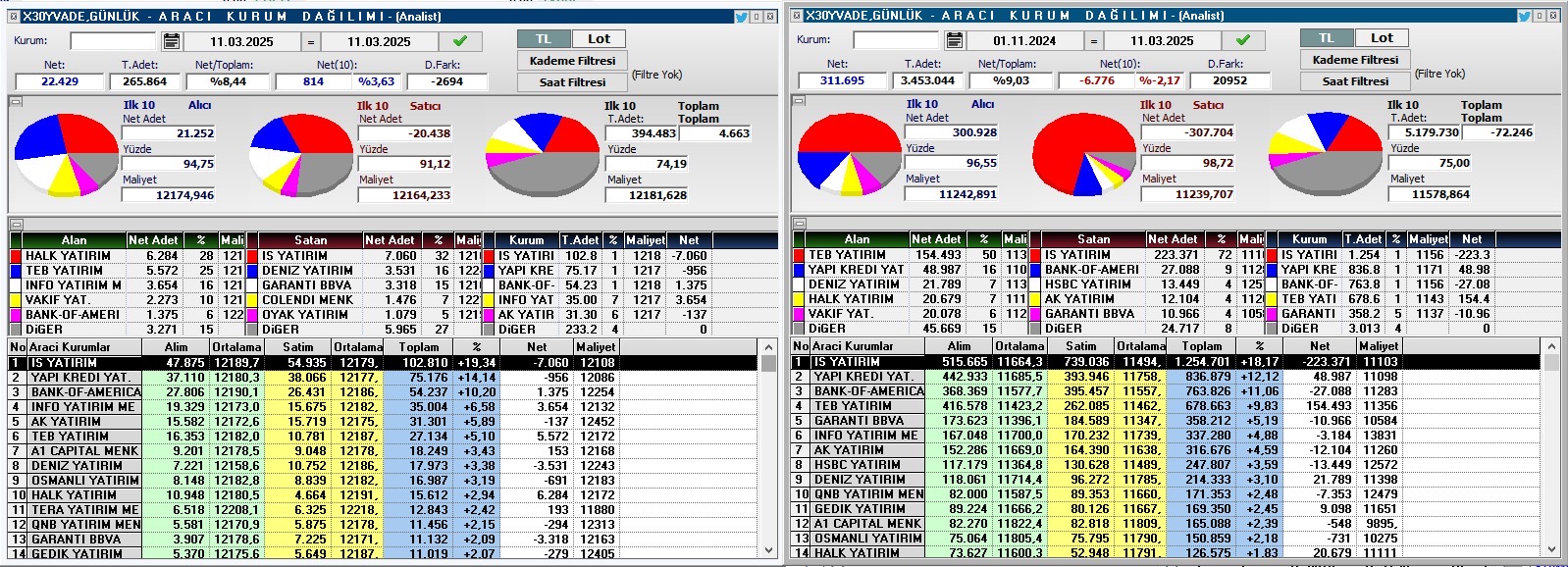Click T.Adet value 3.453.044 in right window

click(927, 80)
